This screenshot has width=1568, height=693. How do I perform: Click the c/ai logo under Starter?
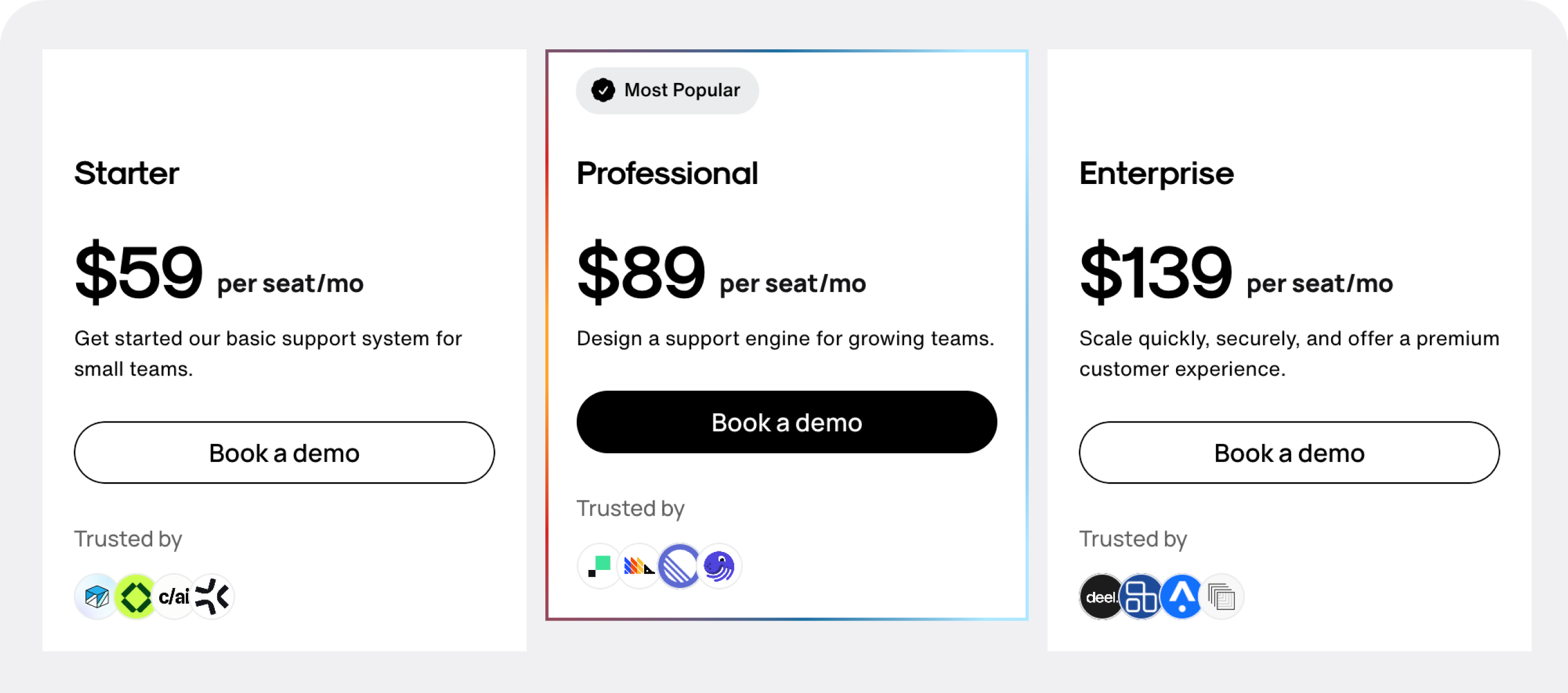(x=174, y=596)
